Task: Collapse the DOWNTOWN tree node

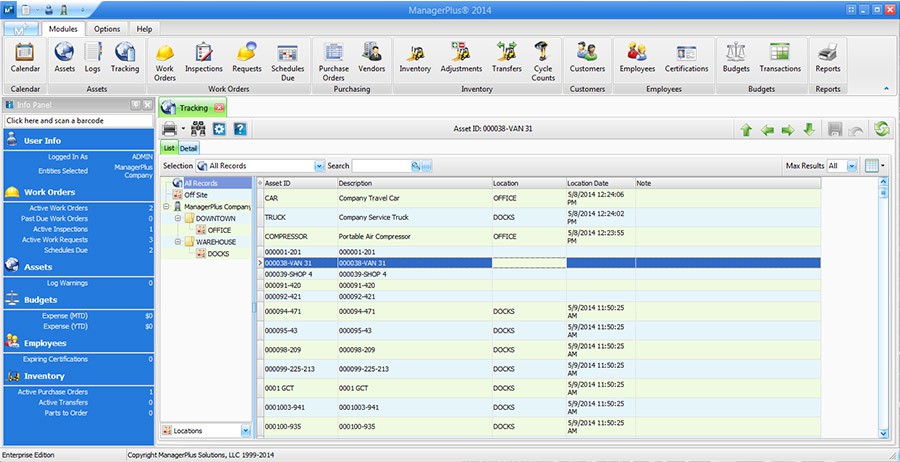Action: 177,219
